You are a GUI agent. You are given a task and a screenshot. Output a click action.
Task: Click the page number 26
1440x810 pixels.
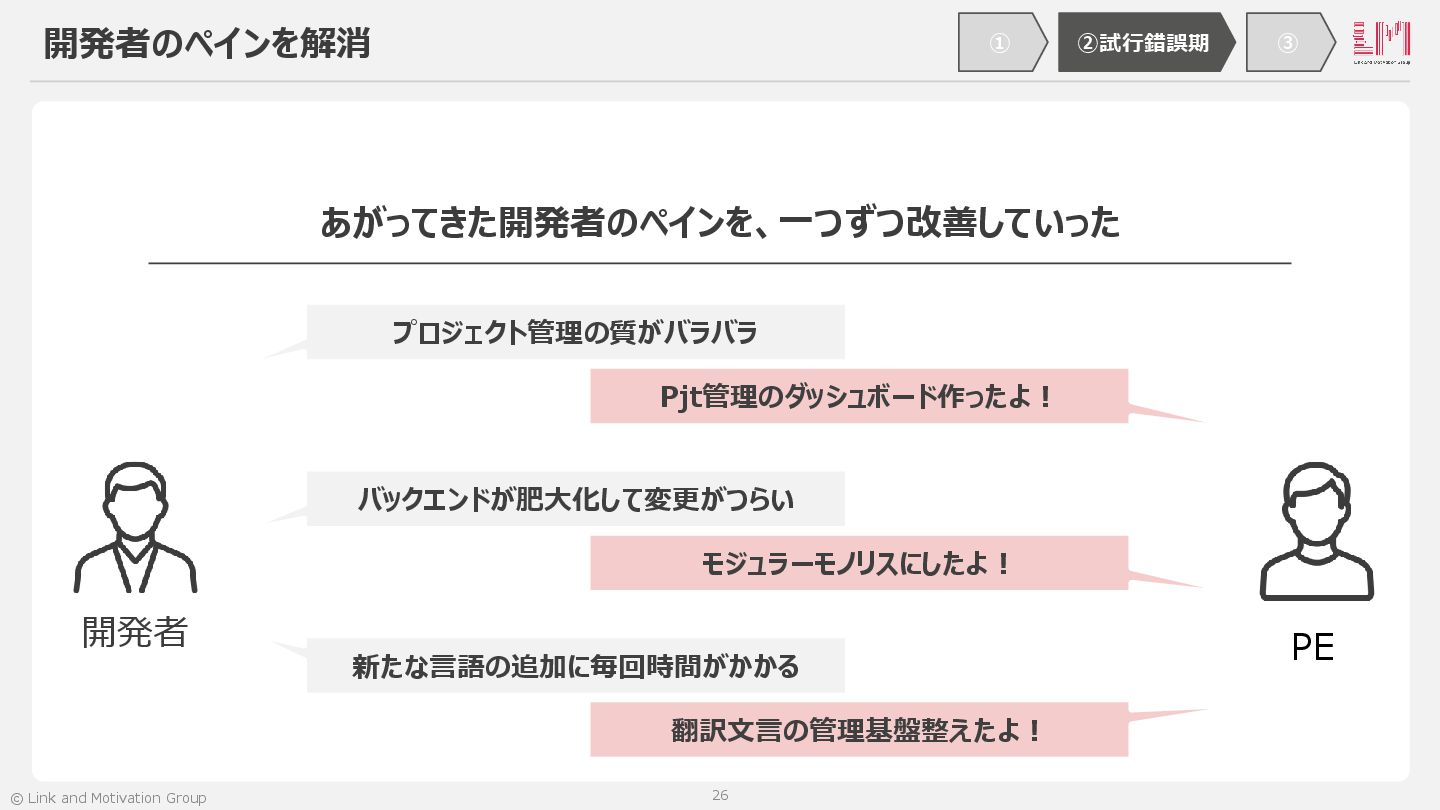720,795
